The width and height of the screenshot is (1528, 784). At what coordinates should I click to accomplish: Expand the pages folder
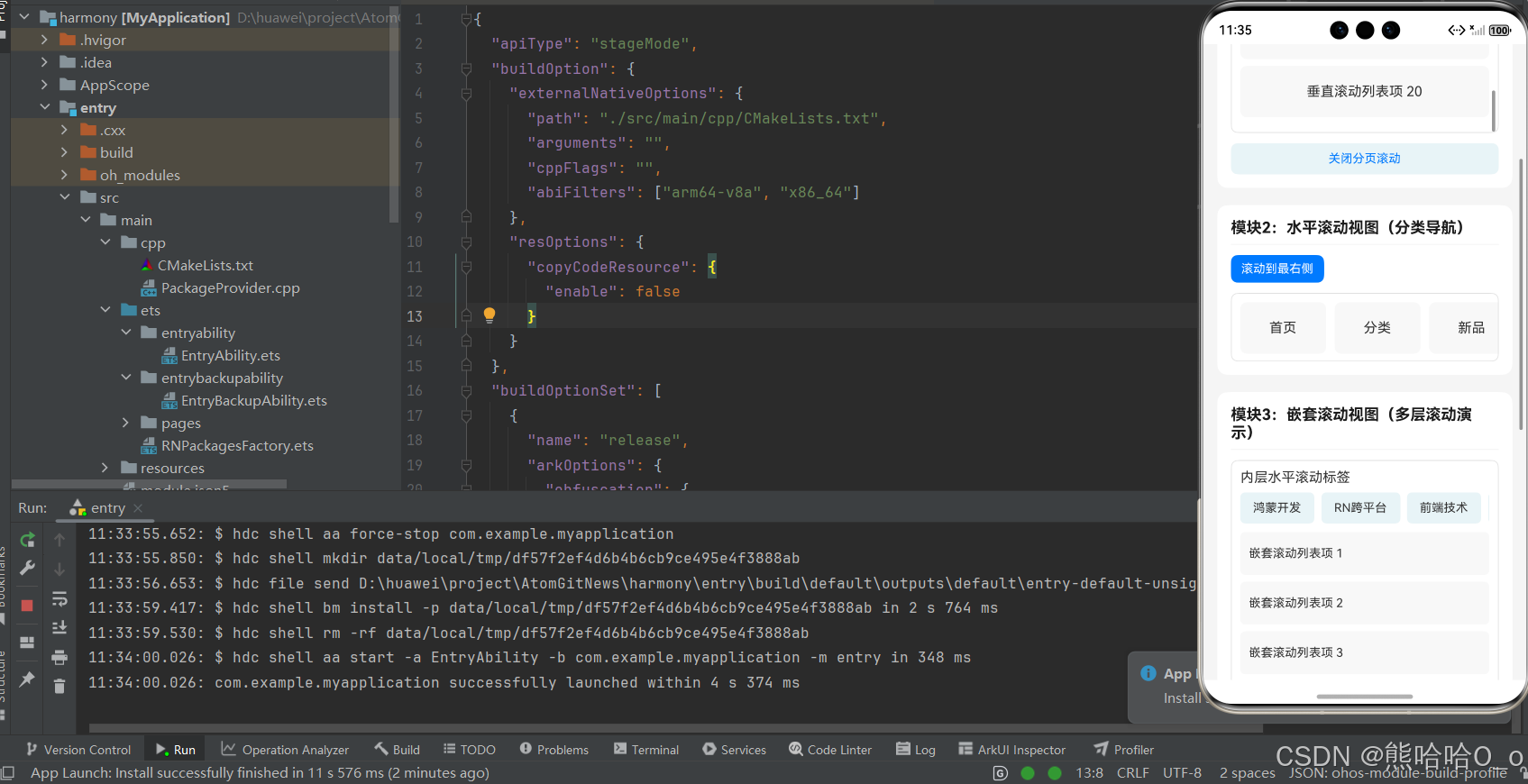click(125, 423)
